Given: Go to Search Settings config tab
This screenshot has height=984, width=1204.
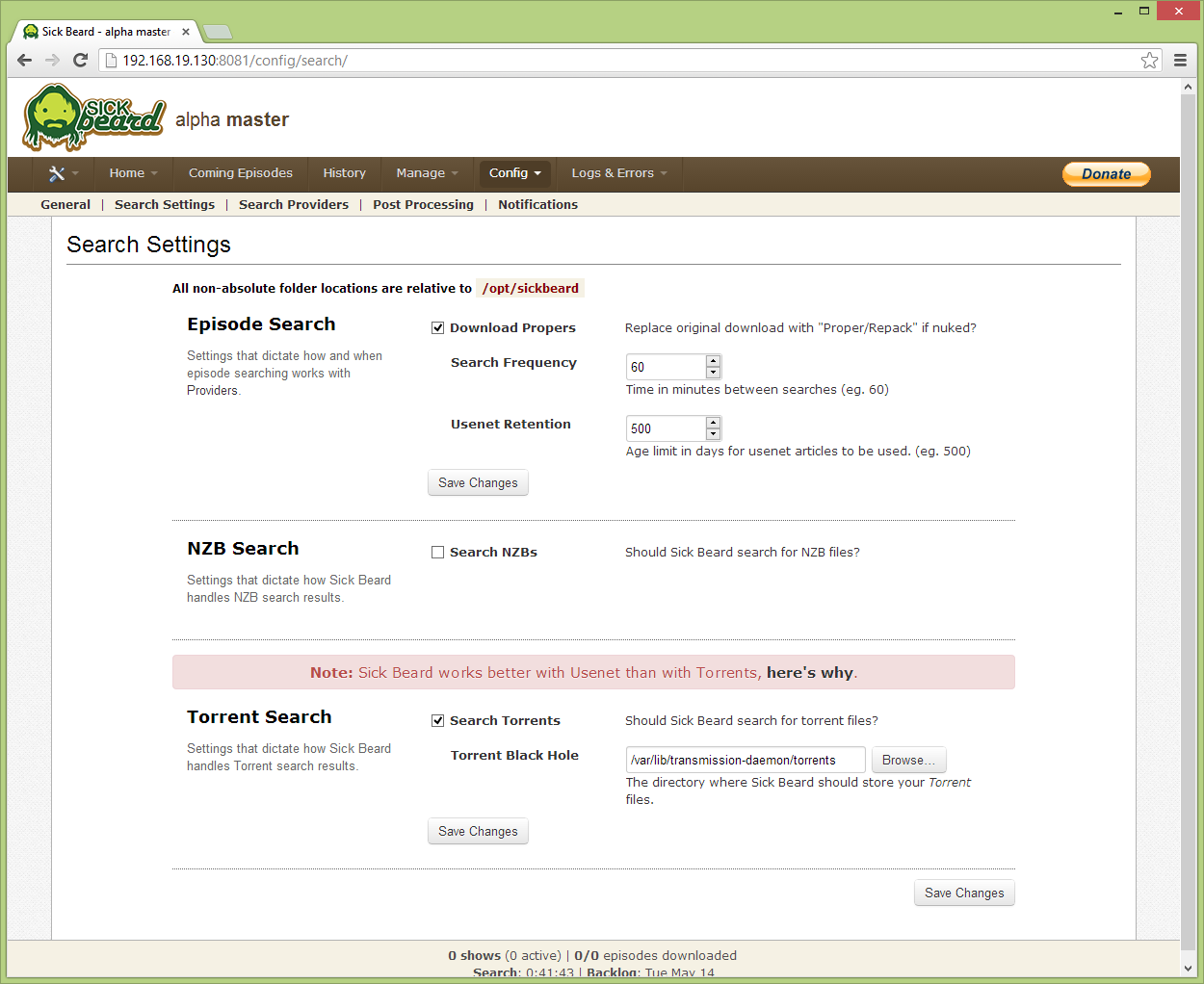Looking at the screenshot, I should pos(165,205).
